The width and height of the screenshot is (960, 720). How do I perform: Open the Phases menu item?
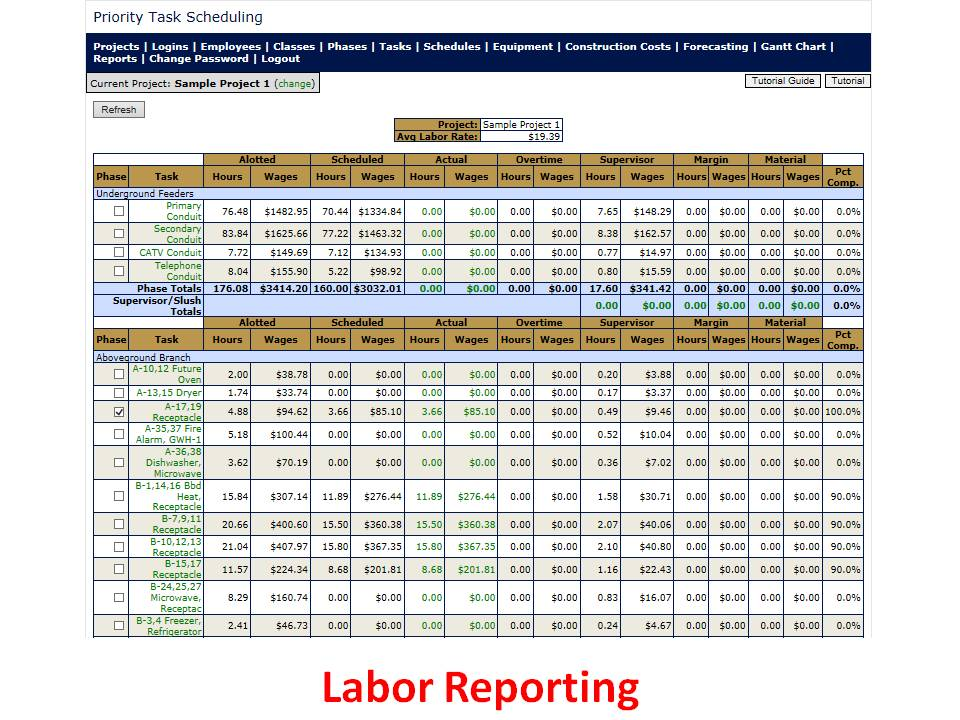click(347, 47)
